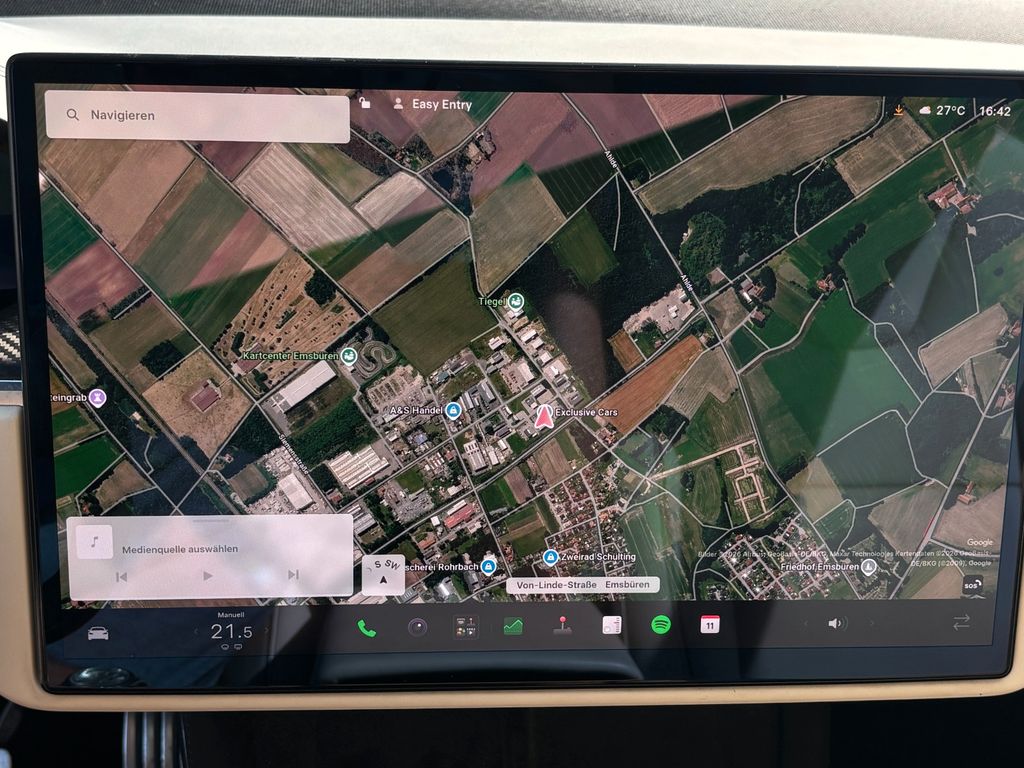Viewport: 1024px width, 768px height.
Task: Open the all apps launcher
Action: coord(466,627)
